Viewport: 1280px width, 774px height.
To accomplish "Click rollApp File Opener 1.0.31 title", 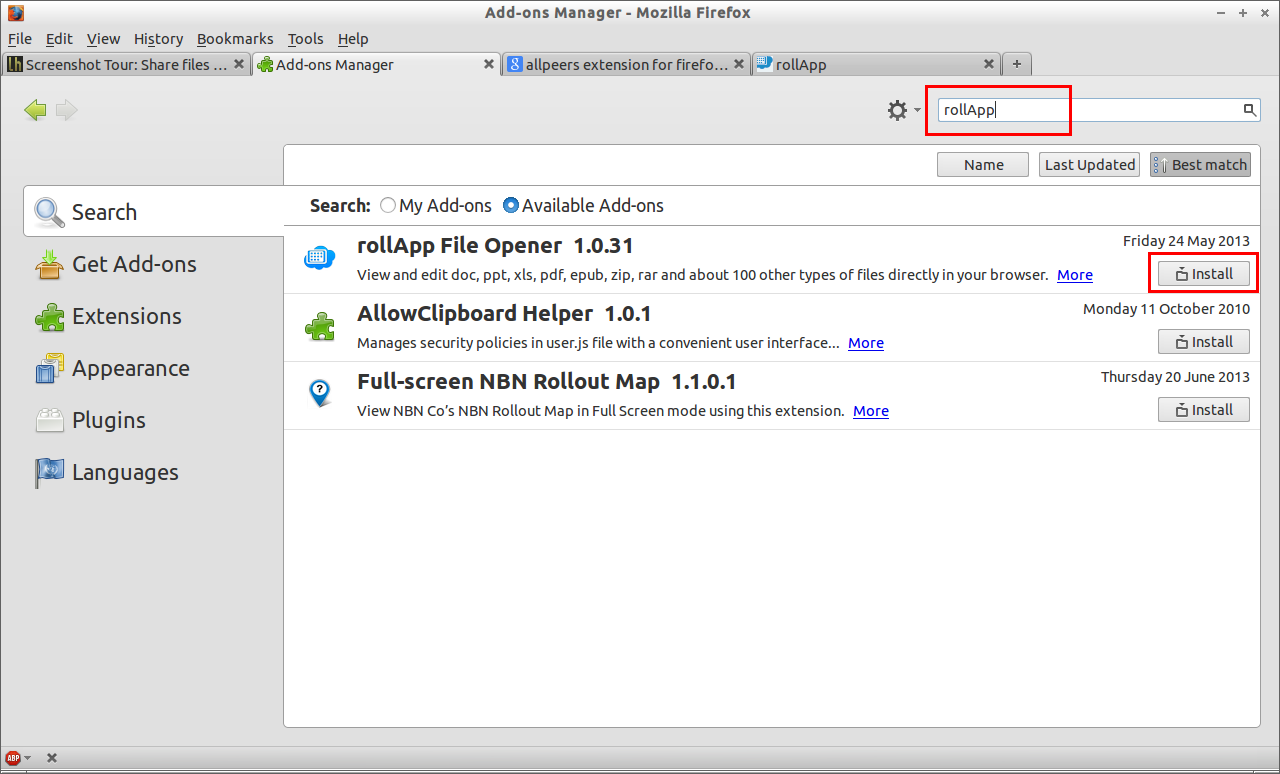I will pos(495,246).
